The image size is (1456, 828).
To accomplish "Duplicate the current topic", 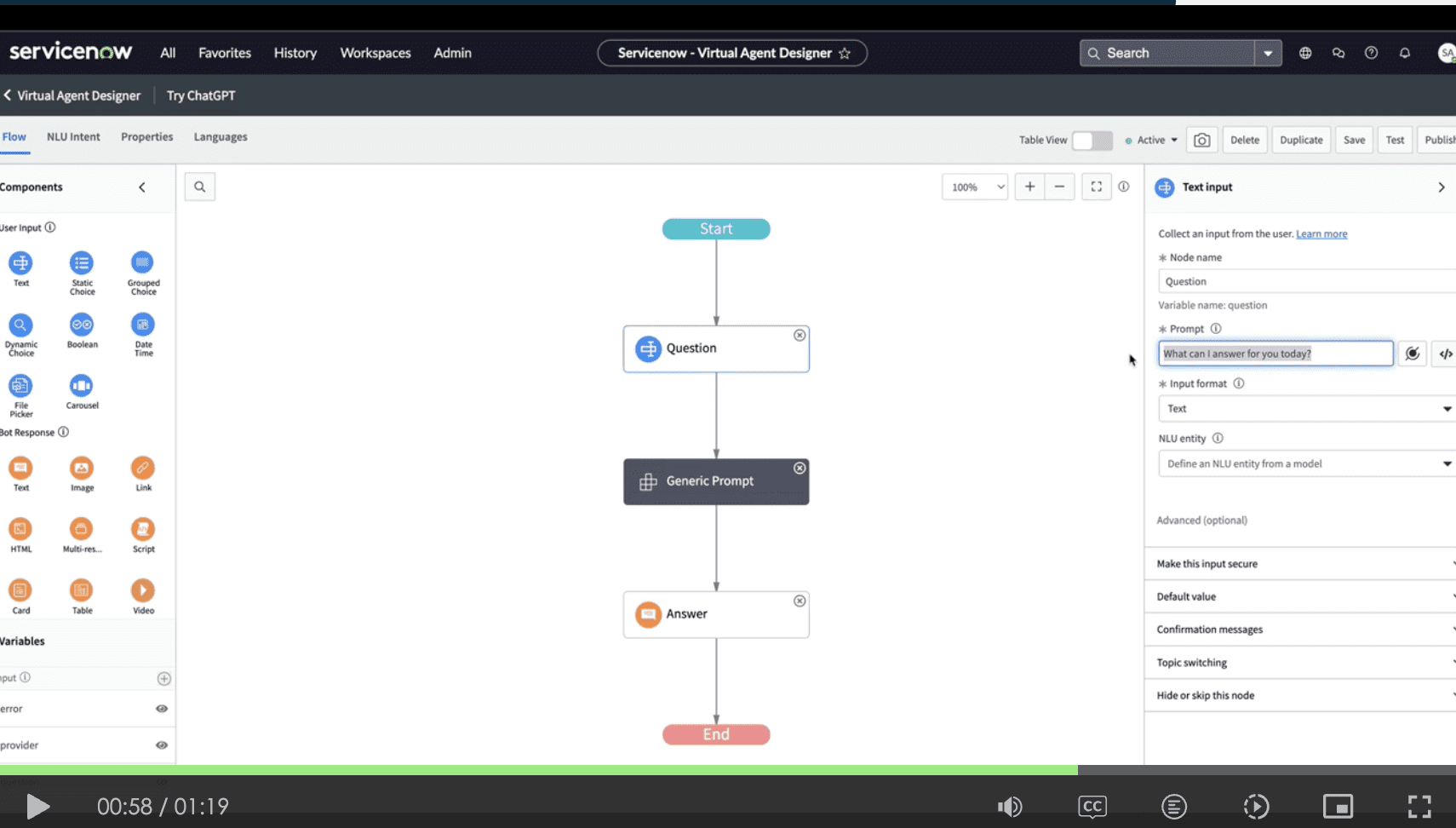I will click(1301, 139).
